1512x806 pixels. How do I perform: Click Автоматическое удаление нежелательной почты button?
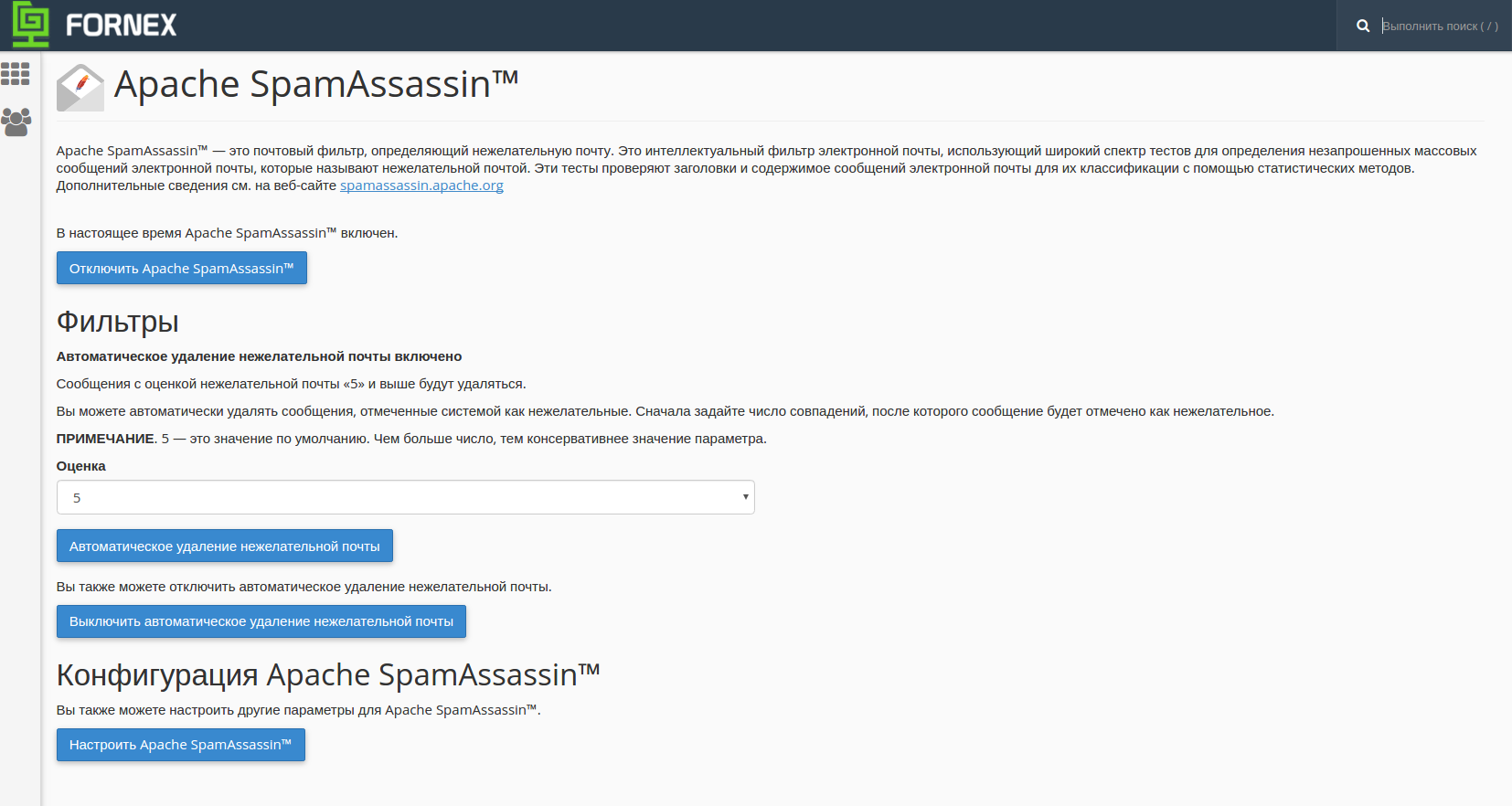tap(225, 546)
